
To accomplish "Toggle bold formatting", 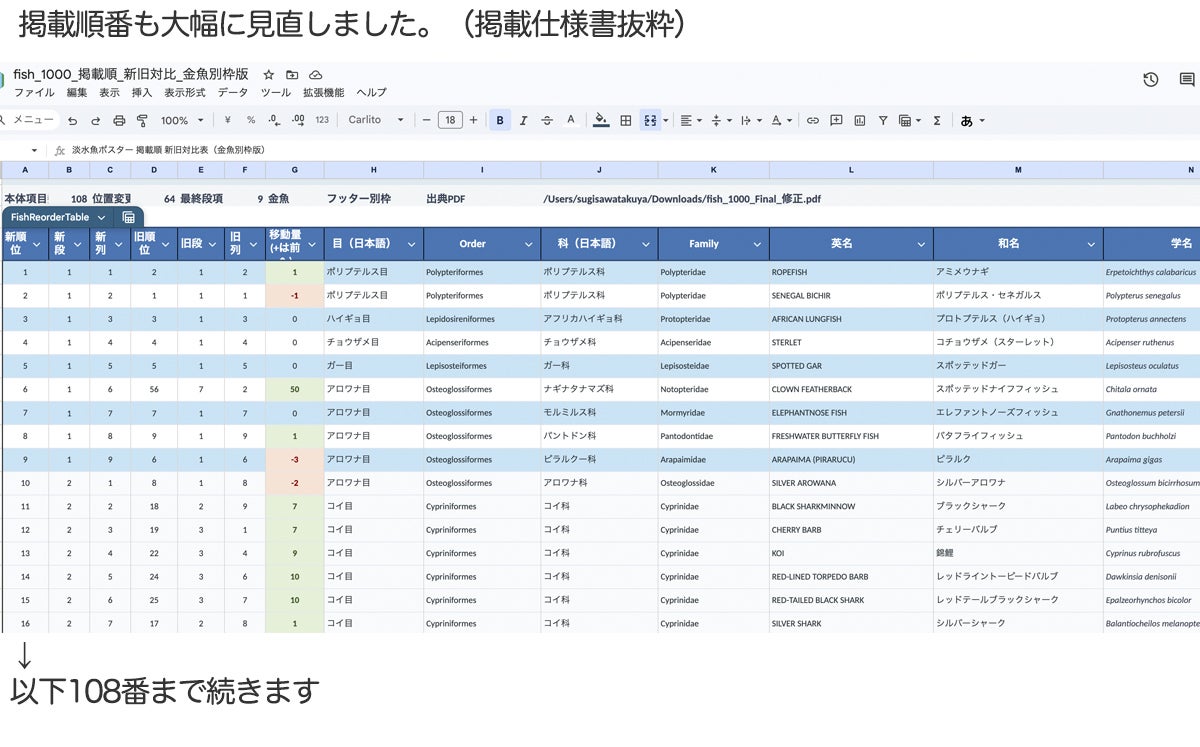I will (500, 120).
